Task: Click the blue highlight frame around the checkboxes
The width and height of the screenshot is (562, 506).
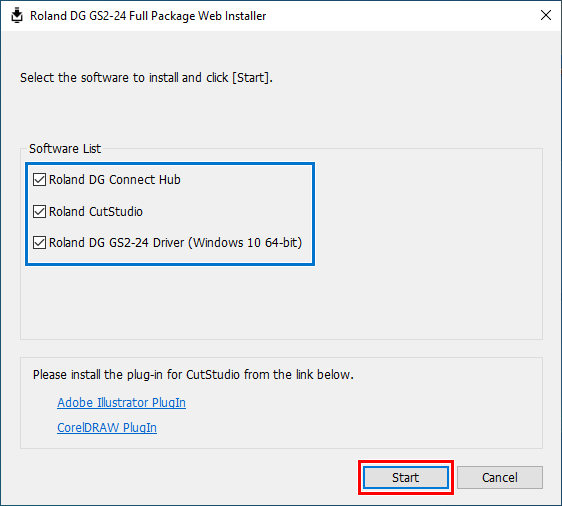Action: 170,163
